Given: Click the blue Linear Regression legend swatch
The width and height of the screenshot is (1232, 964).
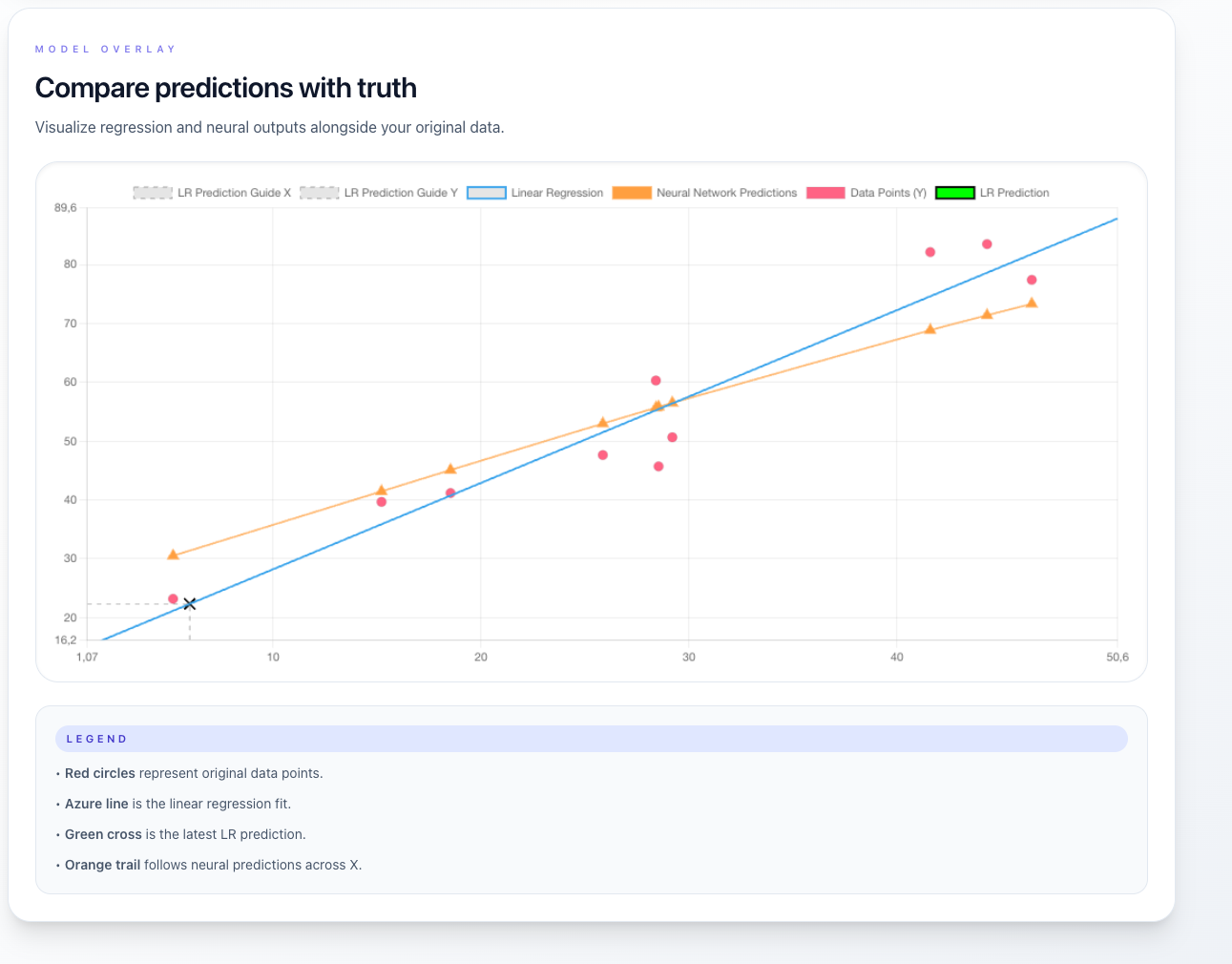Looking at the screenshot, I should coord(486,193).
